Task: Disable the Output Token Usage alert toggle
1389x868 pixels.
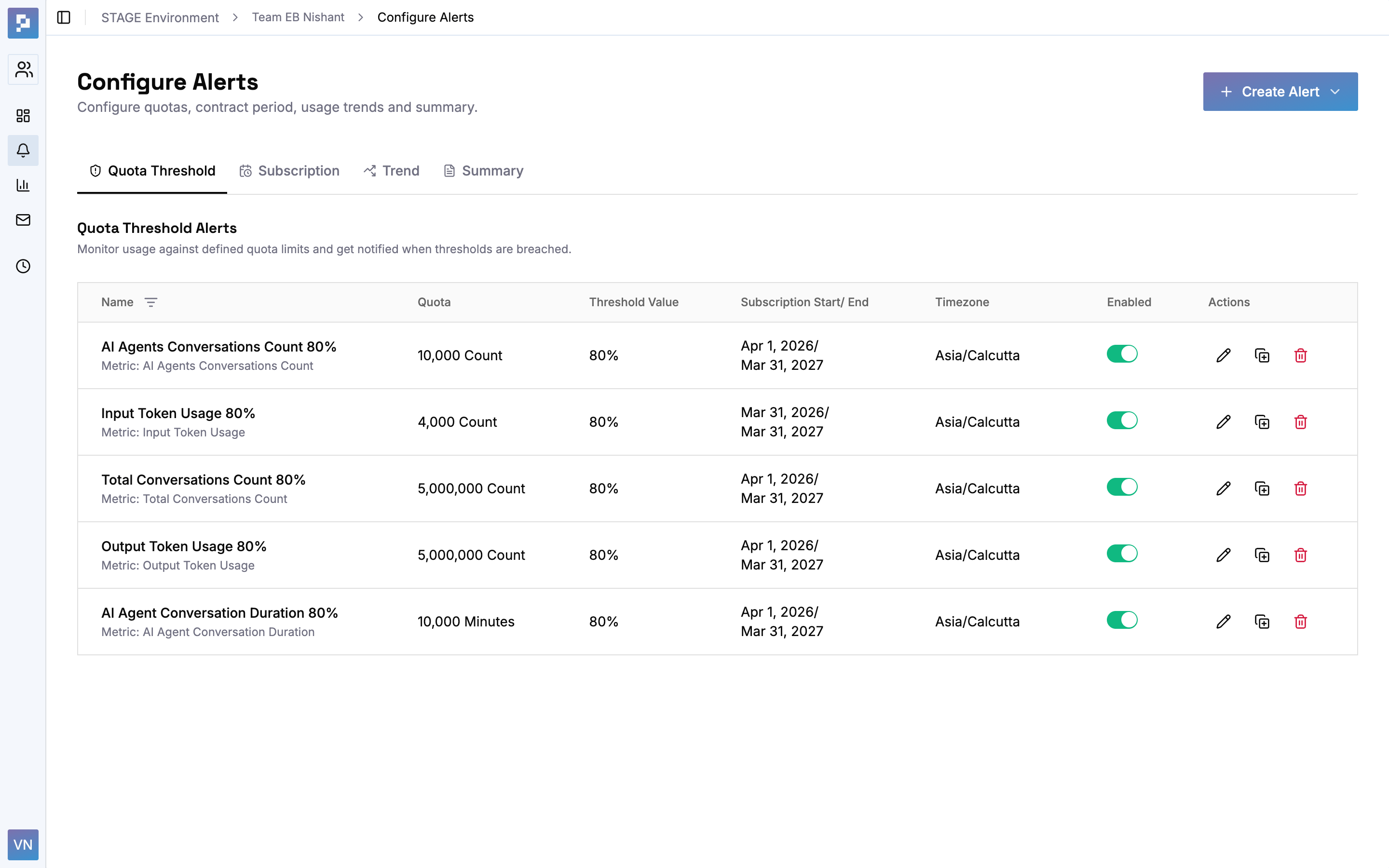Action: point(1121,554)
